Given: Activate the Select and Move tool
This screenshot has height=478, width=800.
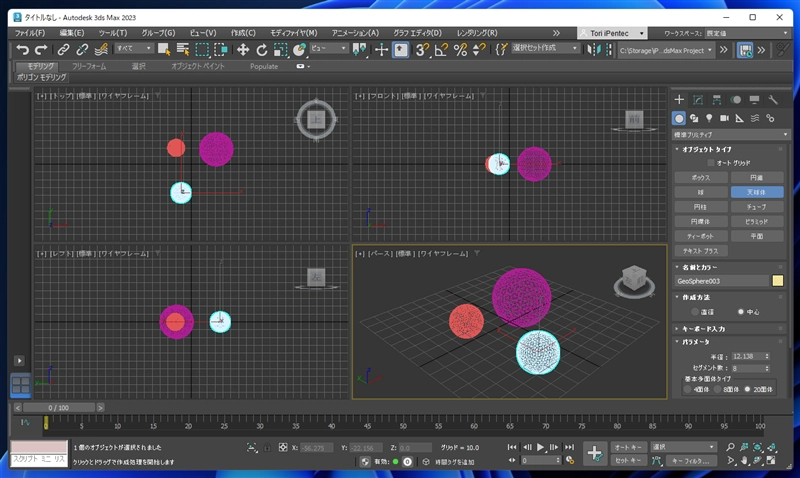Looking at the screenshot, I should 243,49.
